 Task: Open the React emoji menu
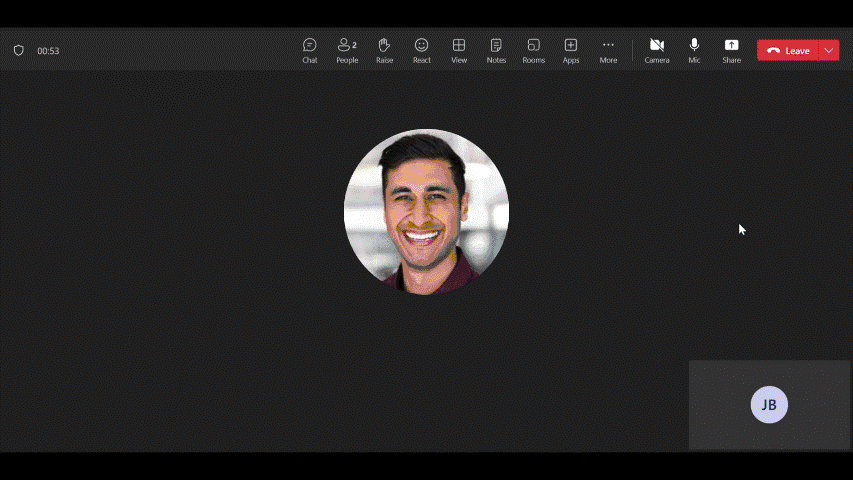pyautogui.click(x=422, y=51)
